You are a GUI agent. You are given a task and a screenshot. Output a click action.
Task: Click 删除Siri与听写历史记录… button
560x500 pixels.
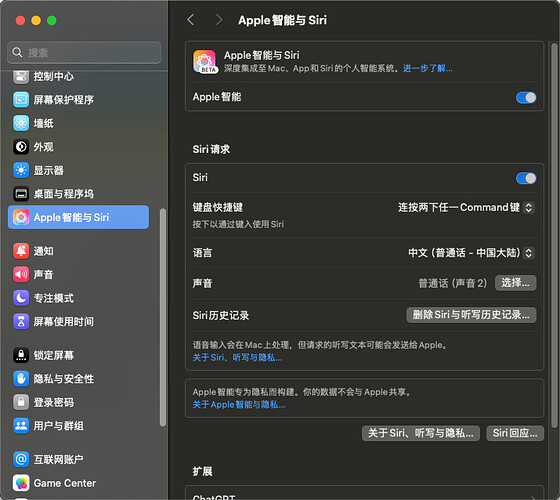pyautogui.click(x=471, y=315)
